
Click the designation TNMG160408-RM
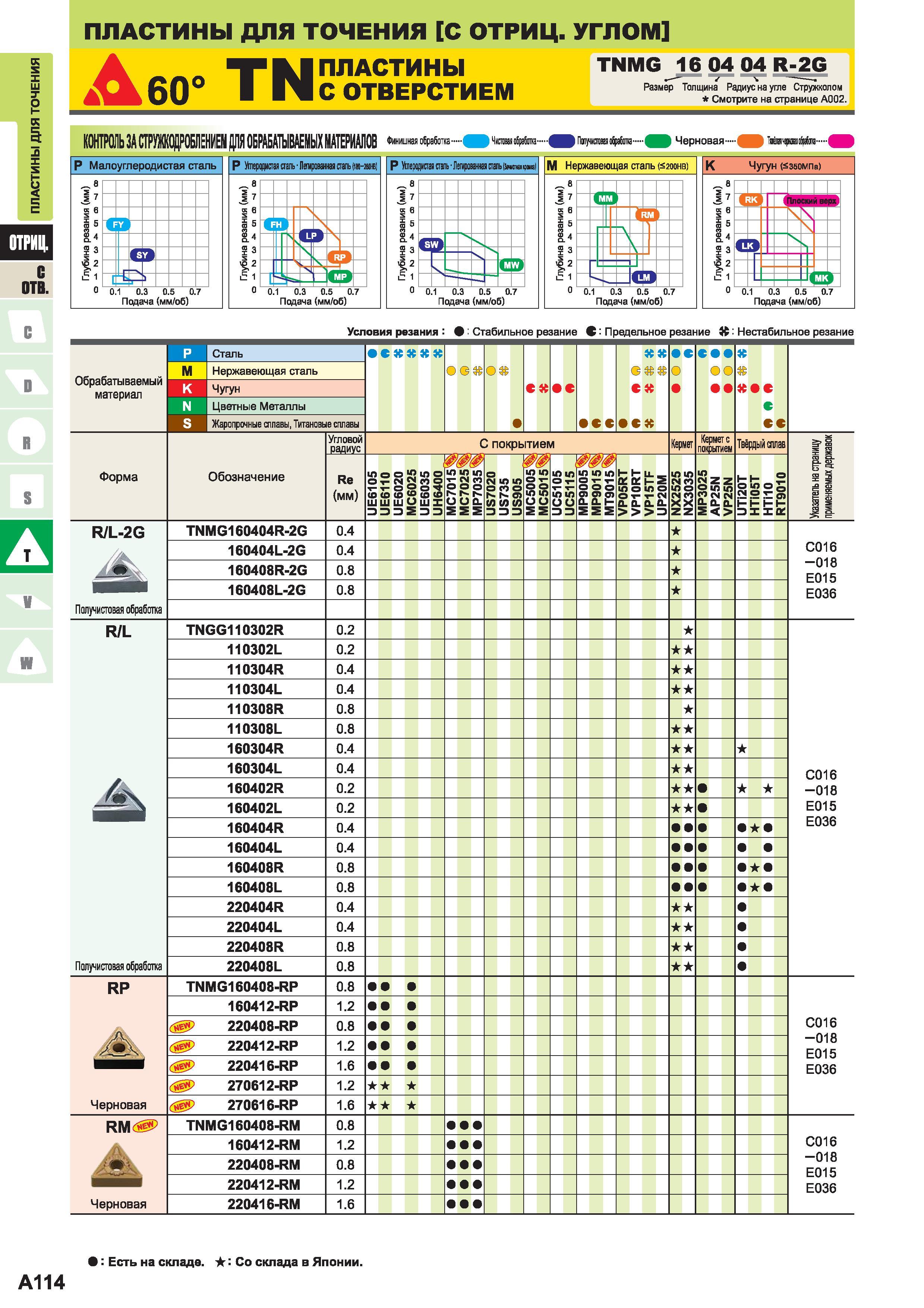click(x=243, y=1126)
